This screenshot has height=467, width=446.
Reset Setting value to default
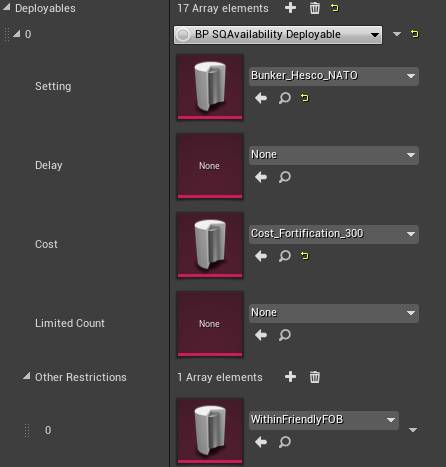click(x=304, y=98)
